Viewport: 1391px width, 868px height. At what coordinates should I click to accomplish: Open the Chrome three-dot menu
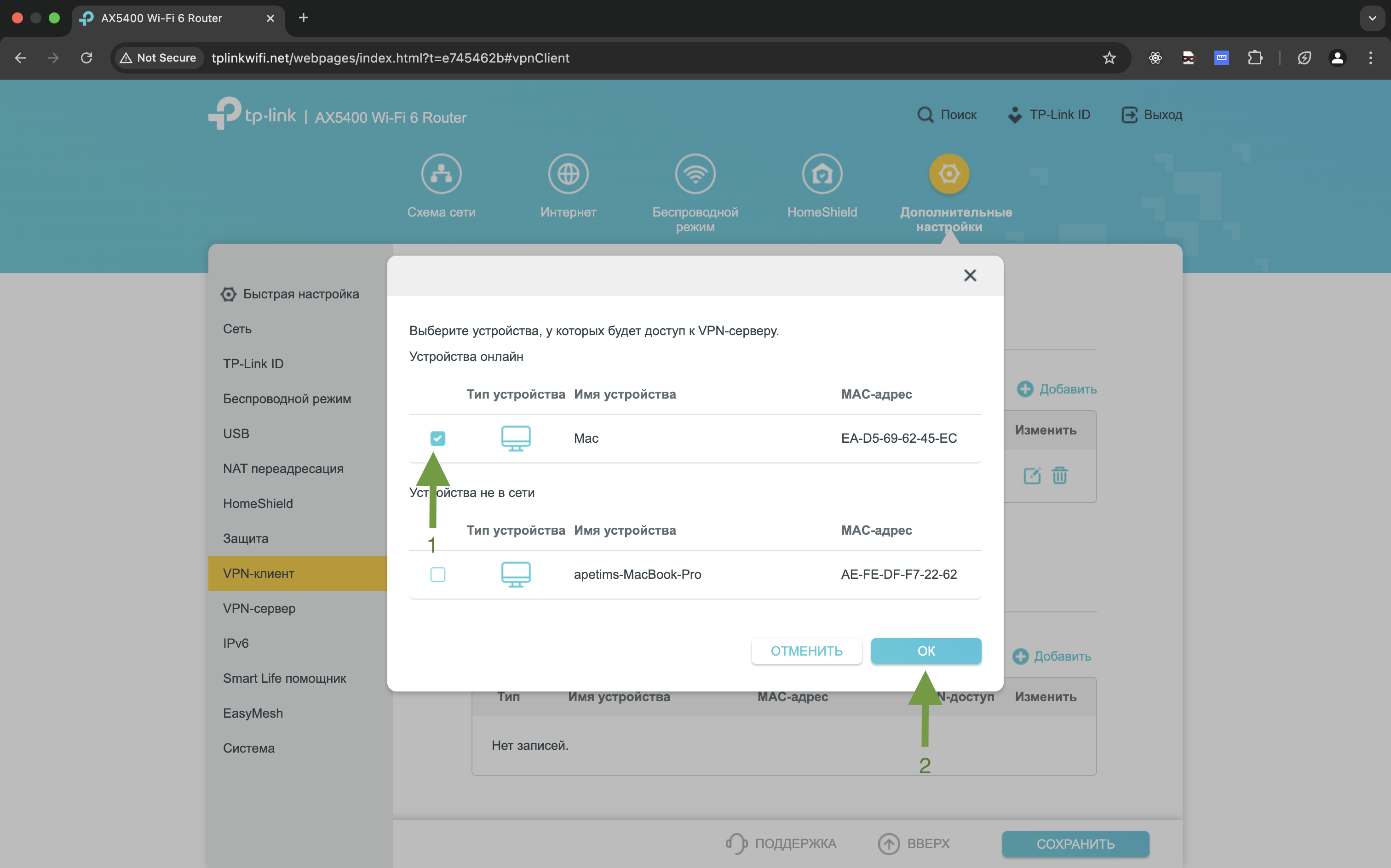click(1370, 58)
